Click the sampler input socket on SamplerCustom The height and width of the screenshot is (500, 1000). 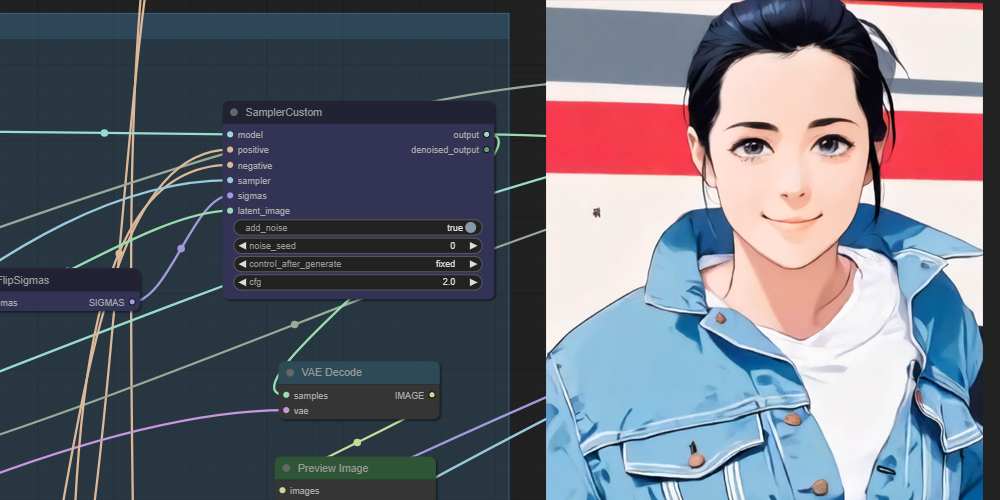click(x=230, y=180)
